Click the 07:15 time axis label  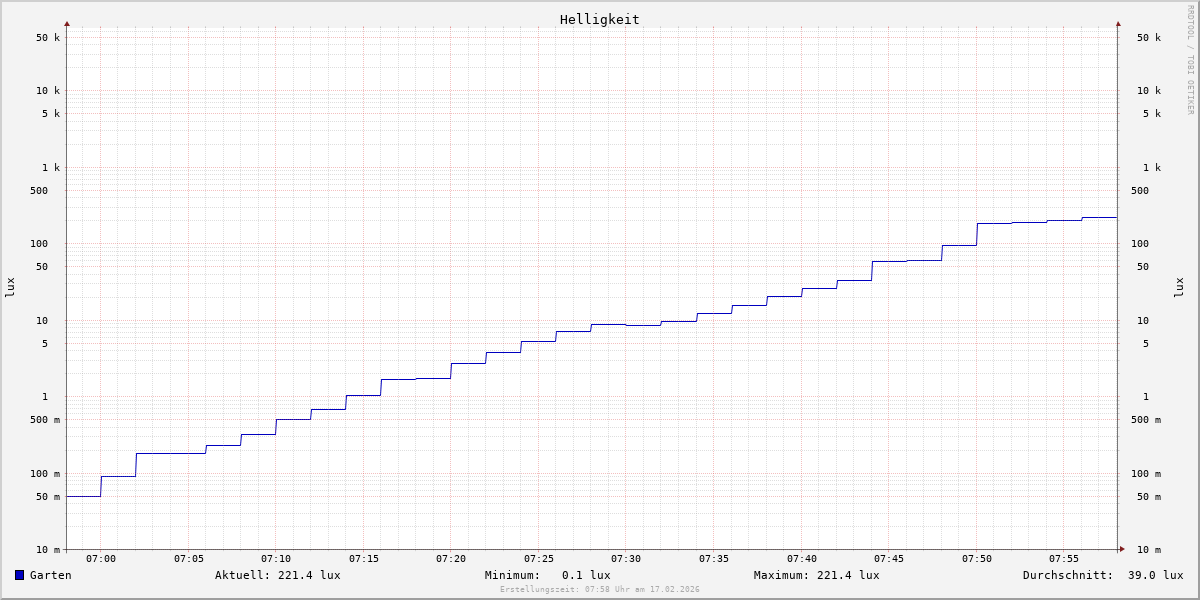[x=364, y=559]
